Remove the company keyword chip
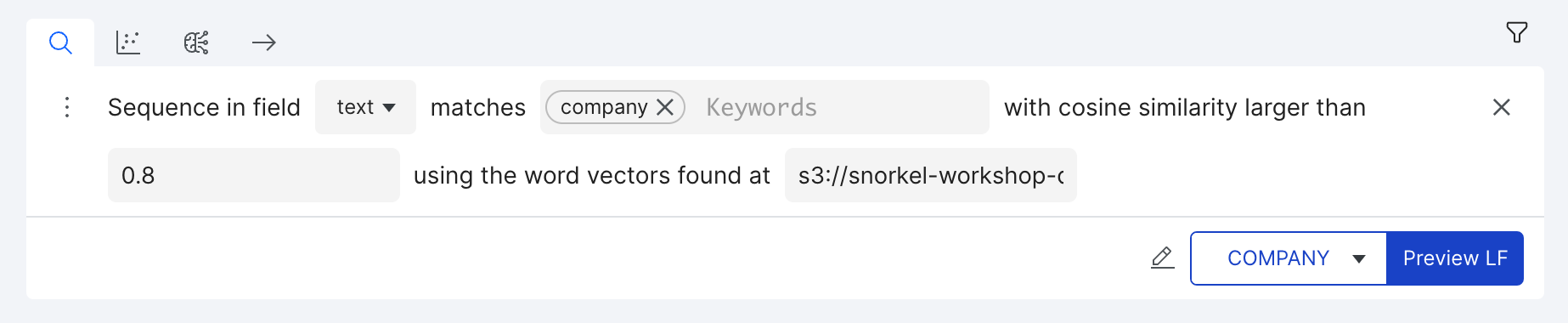The image size is (1568, 323). click(x=665, y=107)
